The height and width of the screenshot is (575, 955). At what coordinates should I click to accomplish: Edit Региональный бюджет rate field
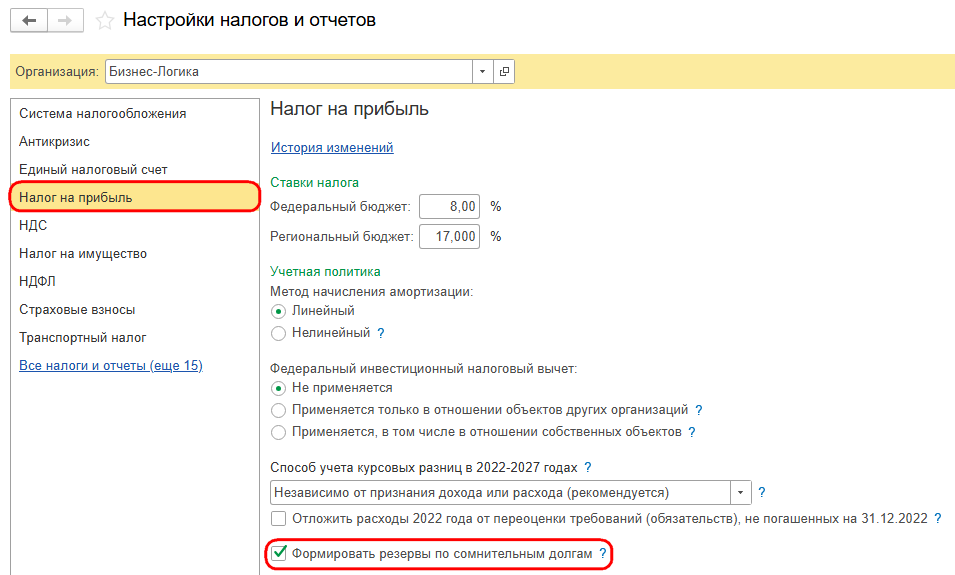pos(449,236)
